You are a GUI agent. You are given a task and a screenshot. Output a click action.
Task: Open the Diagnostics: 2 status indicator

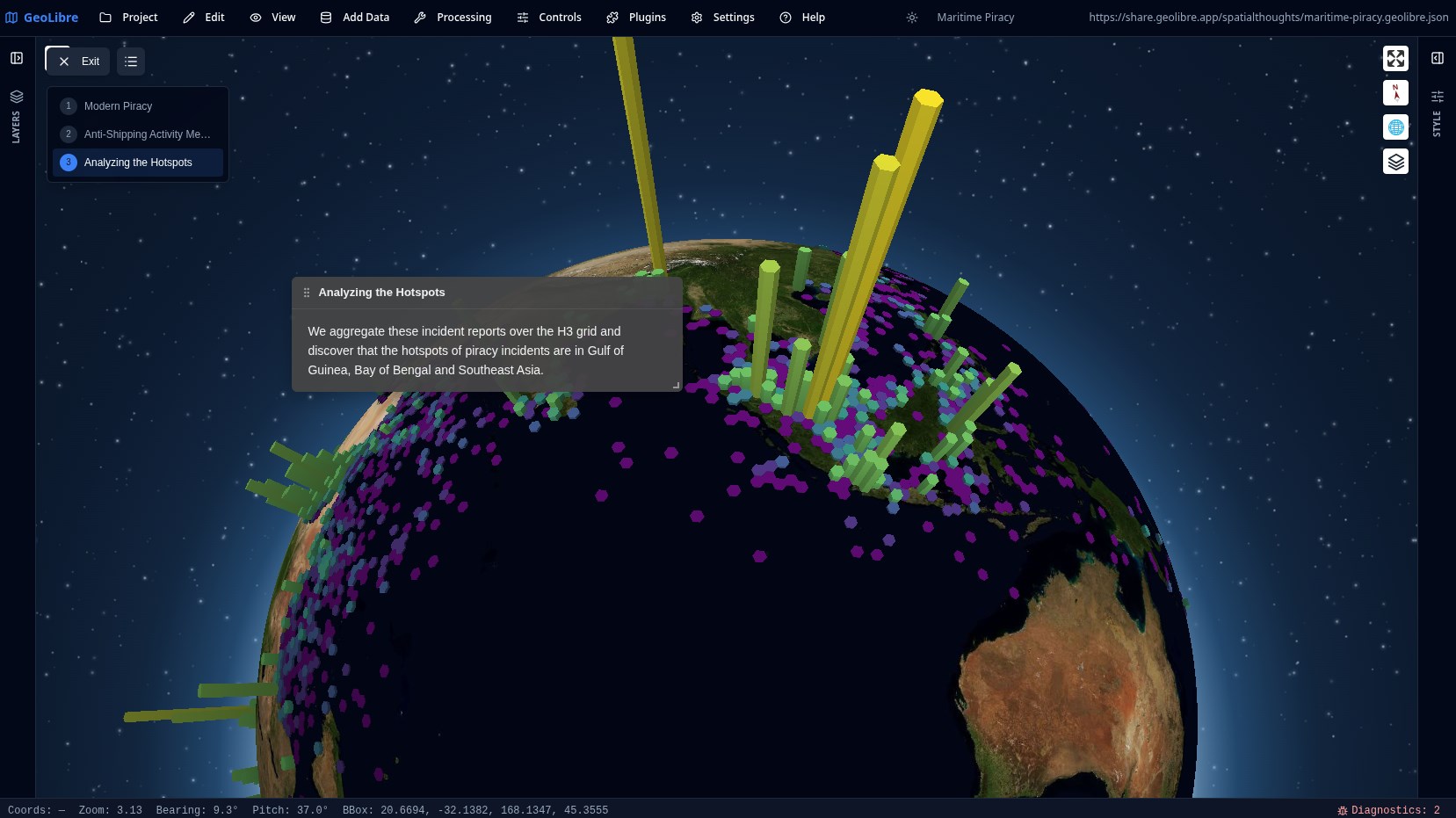click(1388, 810)
